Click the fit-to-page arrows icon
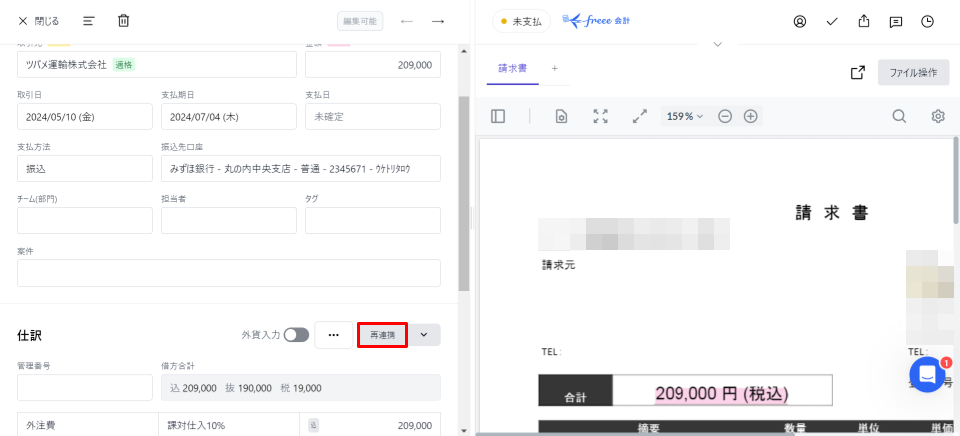 point(601,116)
